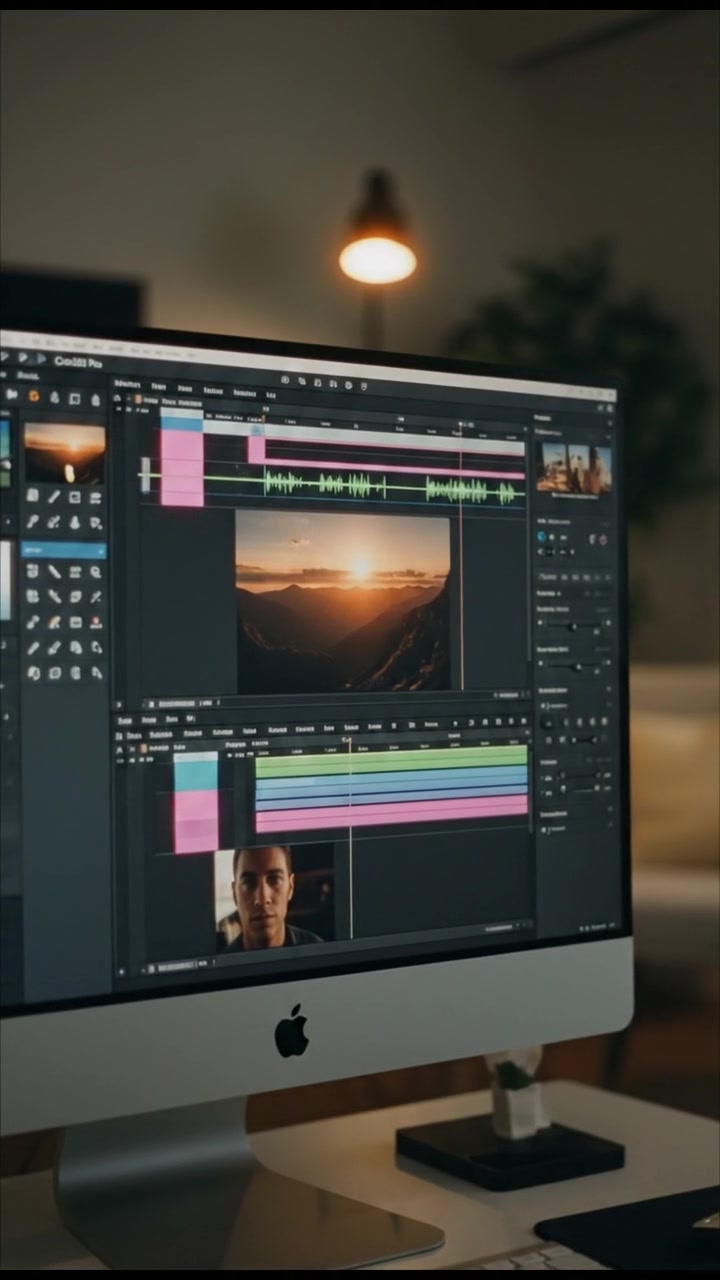Select the pink track in lower timeline

point(391,815)
